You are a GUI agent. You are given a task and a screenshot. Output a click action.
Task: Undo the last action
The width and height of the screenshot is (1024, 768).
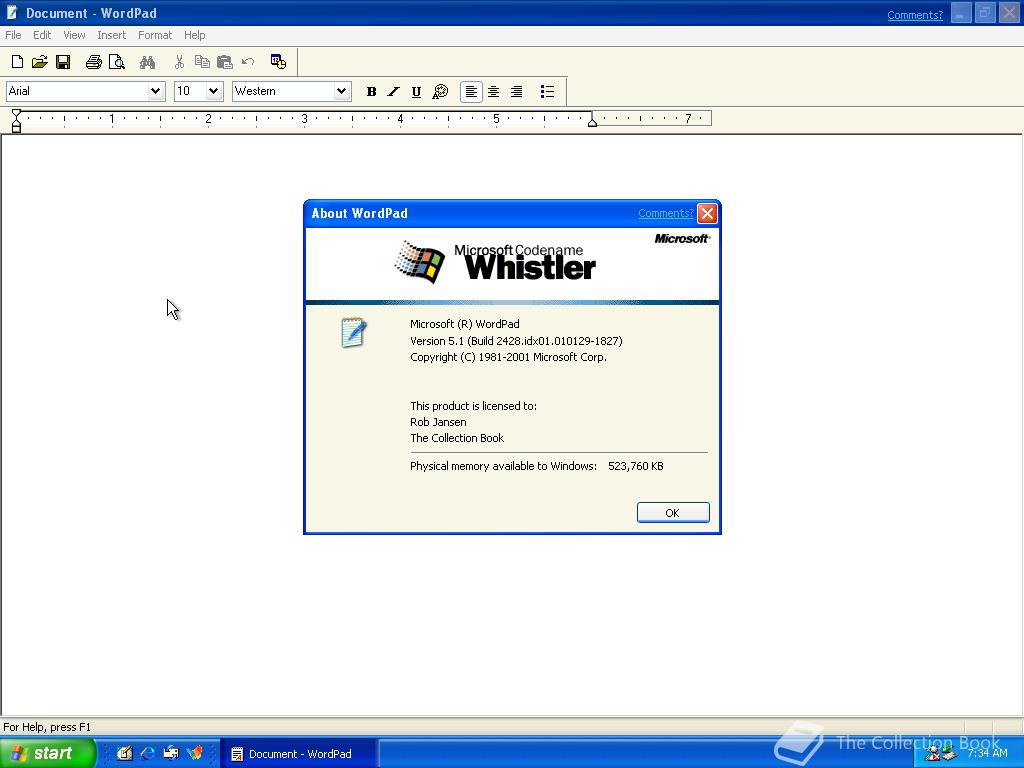pos(248,61)
